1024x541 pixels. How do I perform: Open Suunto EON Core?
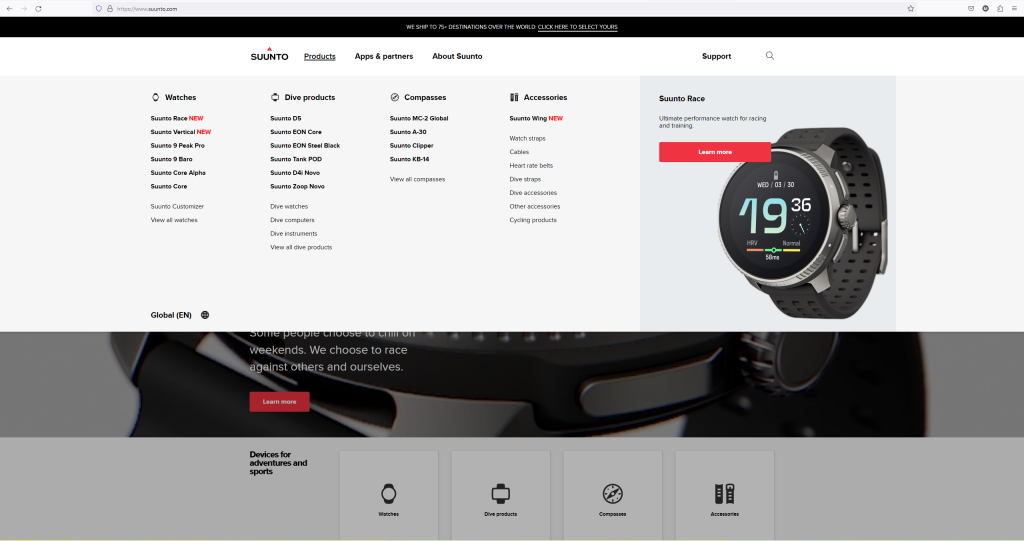point(296,132)
